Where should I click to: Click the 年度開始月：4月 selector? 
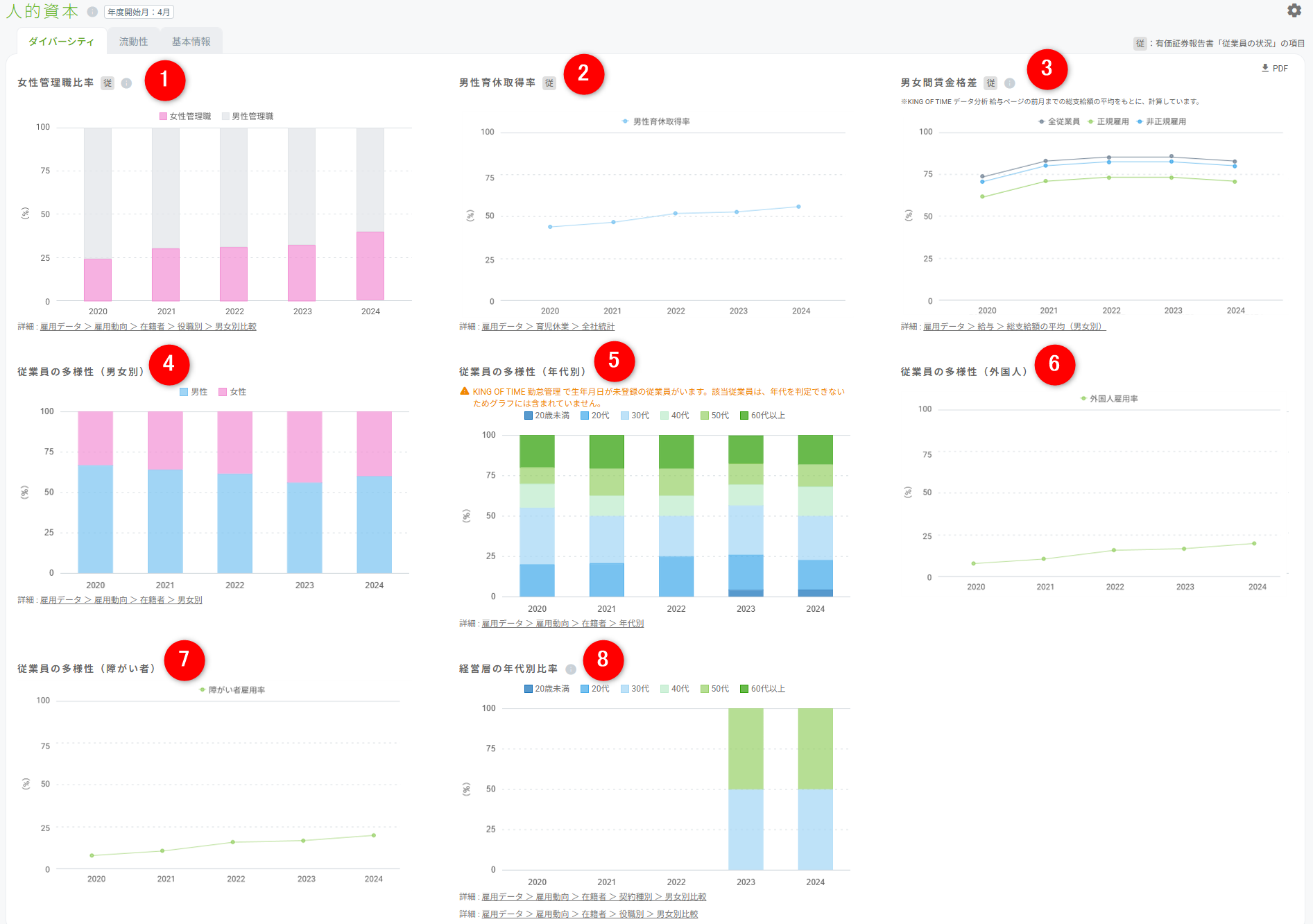(139, 12)
